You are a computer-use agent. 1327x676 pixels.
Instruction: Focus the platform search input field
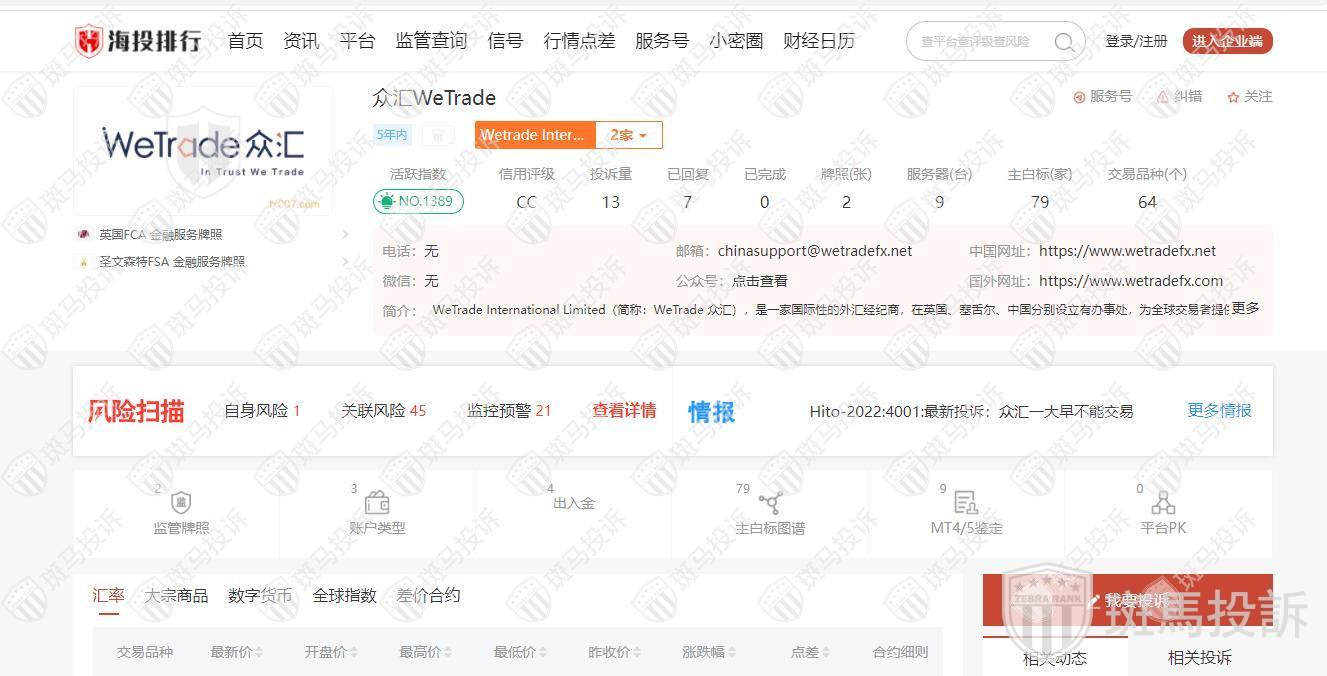click(980, 42)
